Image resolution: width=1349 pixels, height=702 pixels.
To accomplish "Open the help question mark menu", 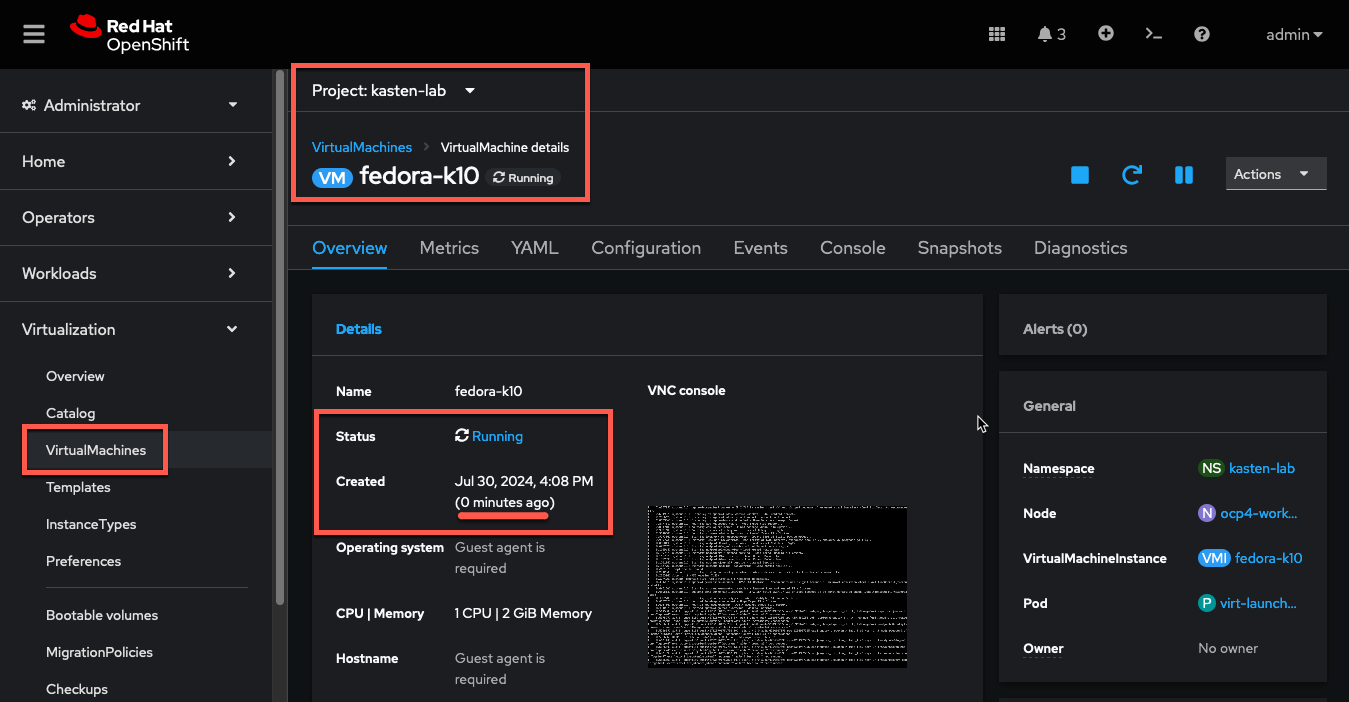I will 1202,34.
